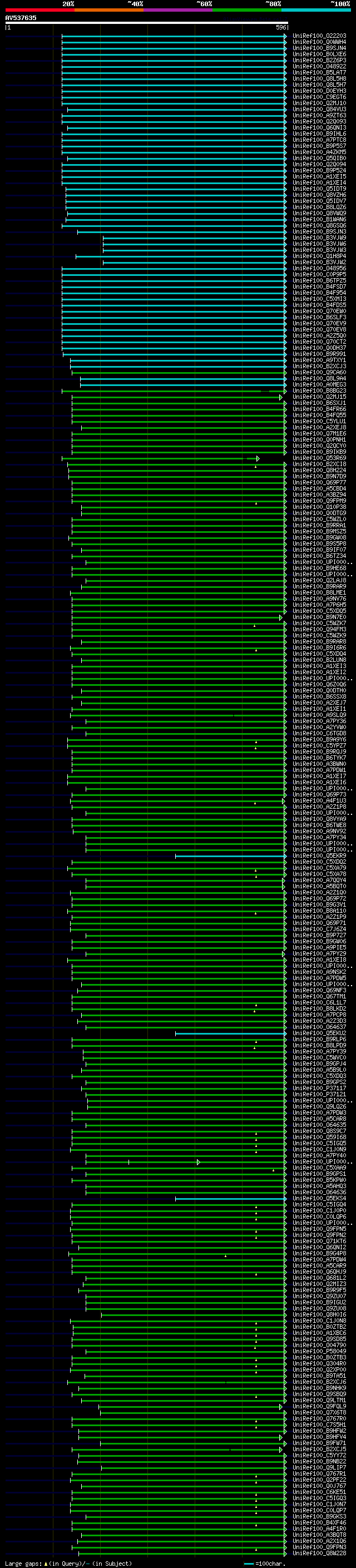This screenshot has height=1568, width=356.
Task: Click the purple ~60% identity color segment
Action: tap(179, 11)
